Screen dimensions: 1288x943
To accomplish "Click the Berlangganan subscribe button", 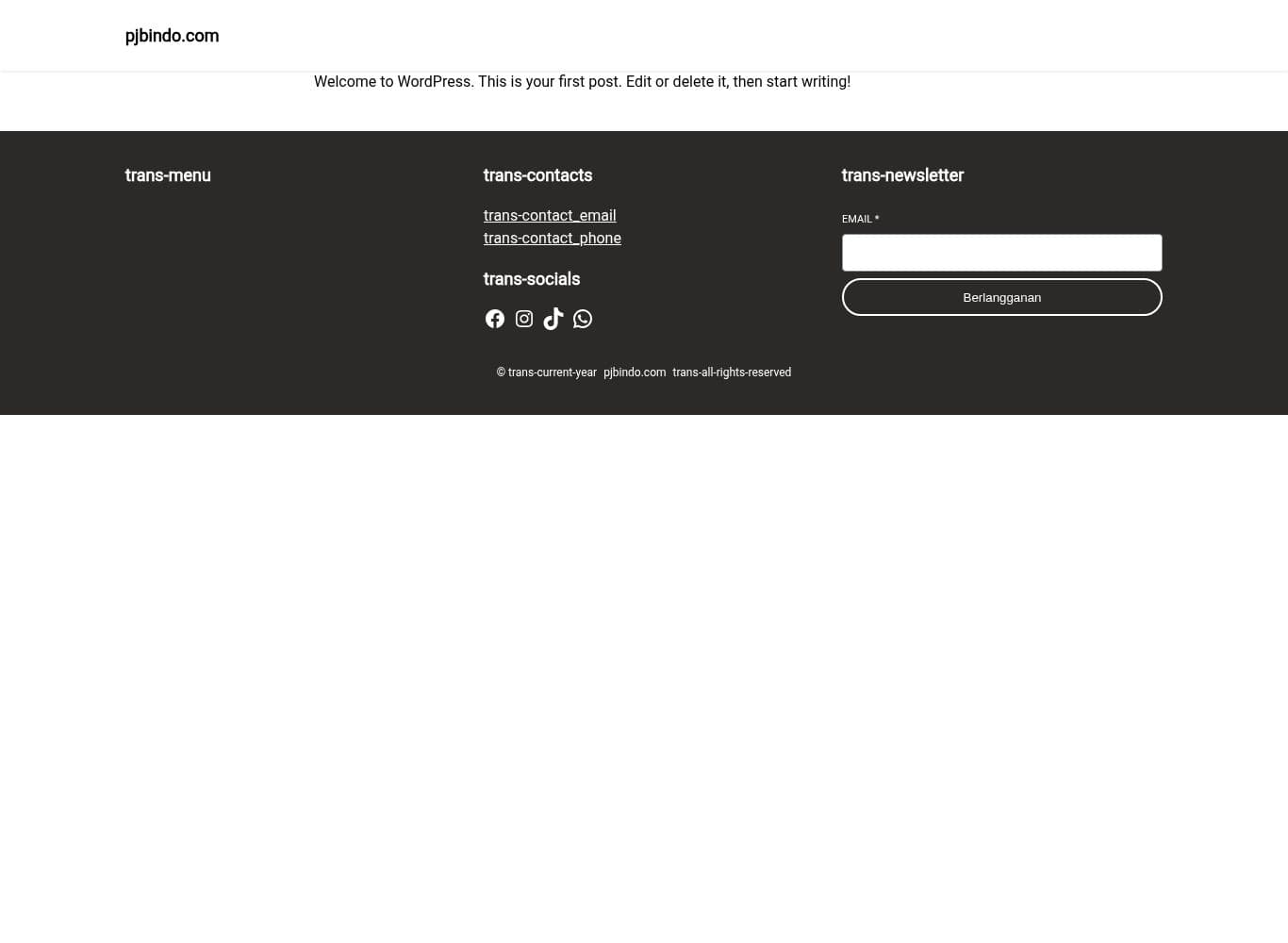I will click(1001, 297).
